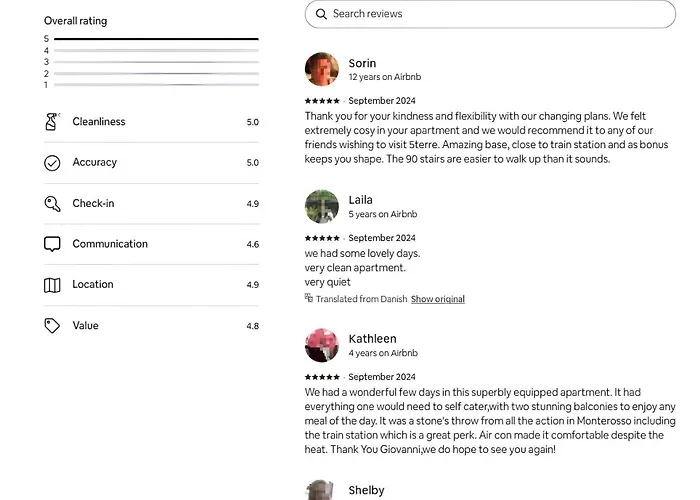Image resolution: width=700 pixels, height=500 pixels.
Task: Click the reviewer name Kathleen
Action: click(x=372, y=339)
